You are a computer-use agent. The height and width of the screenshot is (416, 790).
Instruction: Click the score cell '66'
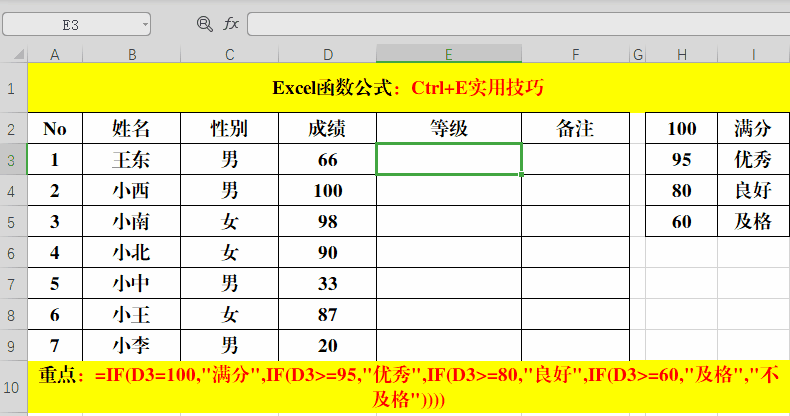tap(327, 160)
